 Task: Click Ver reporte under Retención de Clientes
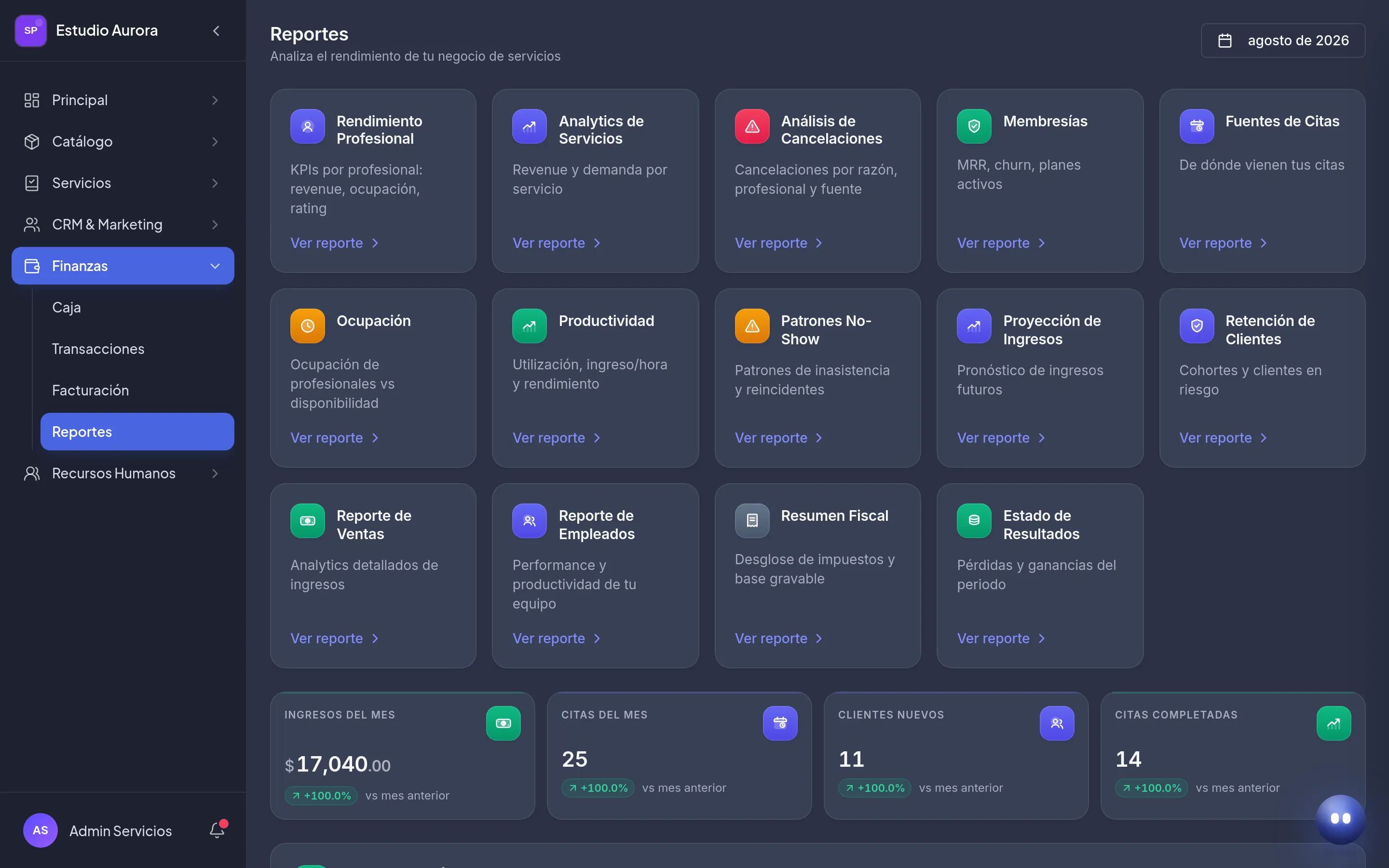click(1224, 437)
